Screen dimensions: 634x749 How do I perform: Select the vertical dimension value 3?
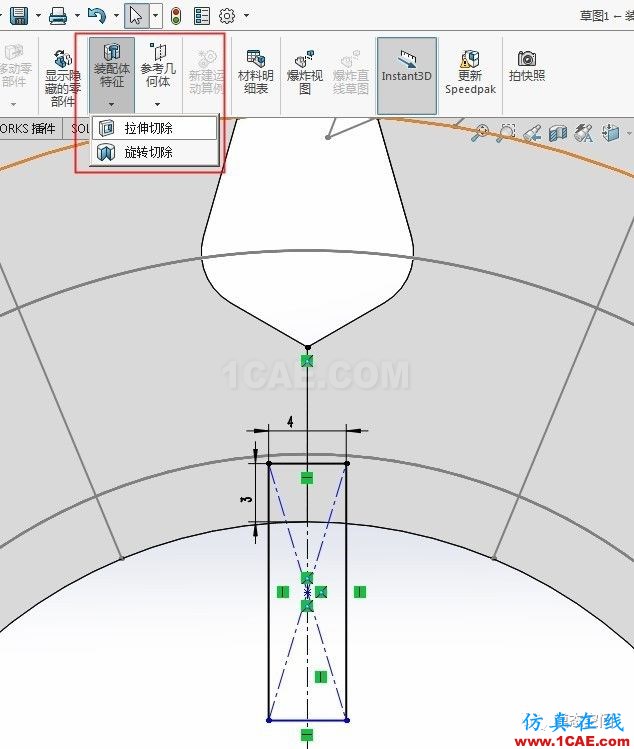coord(247,499)
